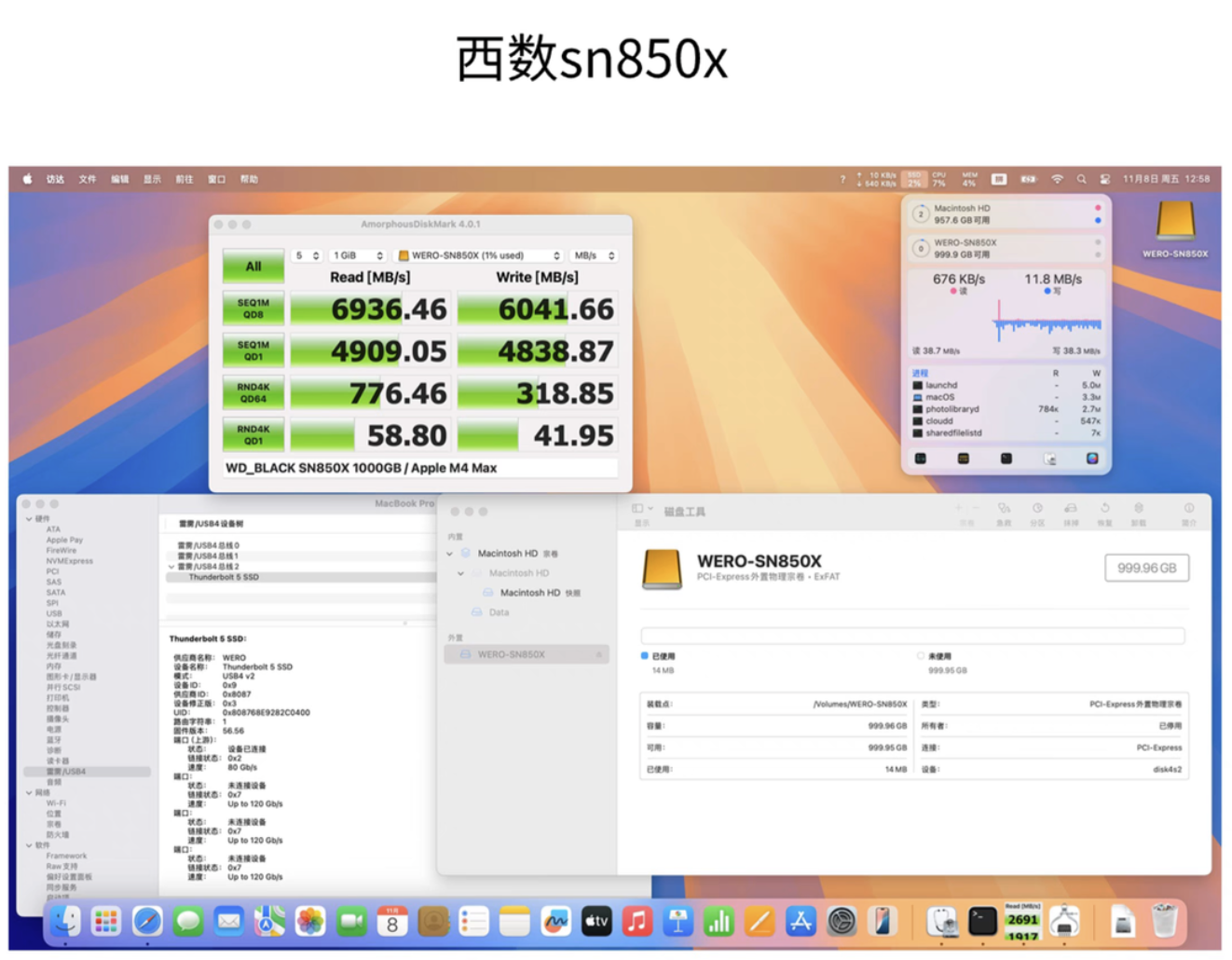The width and height of the screenshot is (1232, 960).
Task: Open the sidebar view dropdown in Disk Utility
Action: pyautogui.click(x=642, y=509)
